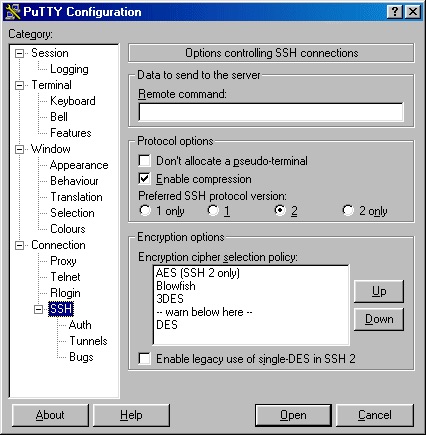
Task: Enable legacy single-DES in SSH 2
Action: tap(247, 359)
